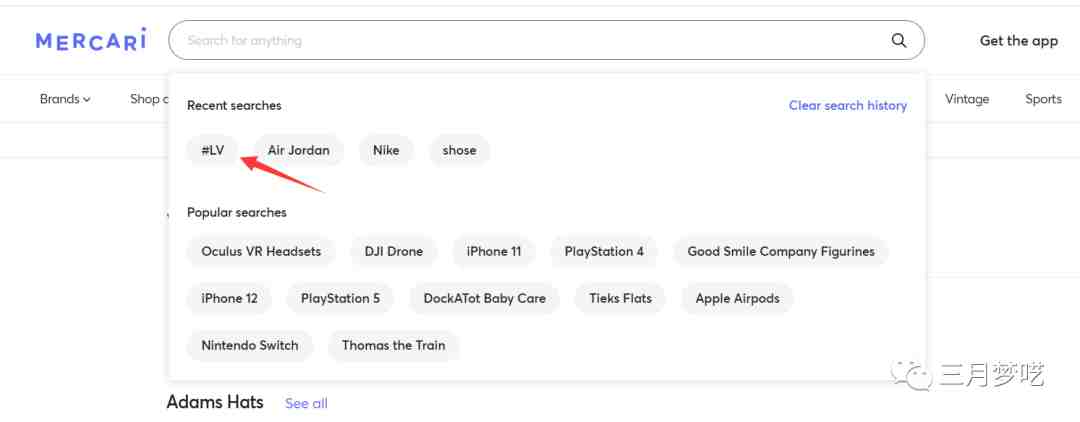1080x422 pixels.
Task: Click inside the search for anything field
Action: coord(530,41)
